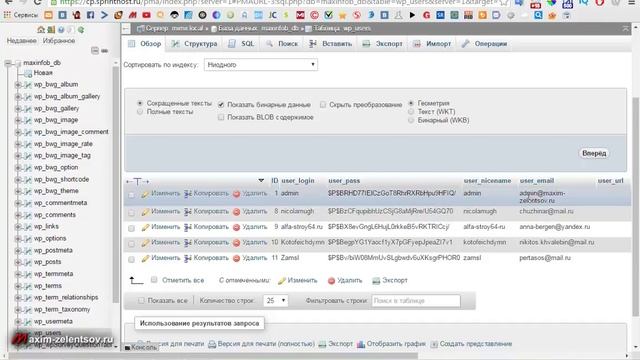This screenshot has width=640, height=360.
Task: Click the link chain icon in sidebar
Action: pyautogui.click(x=104, y=51)
